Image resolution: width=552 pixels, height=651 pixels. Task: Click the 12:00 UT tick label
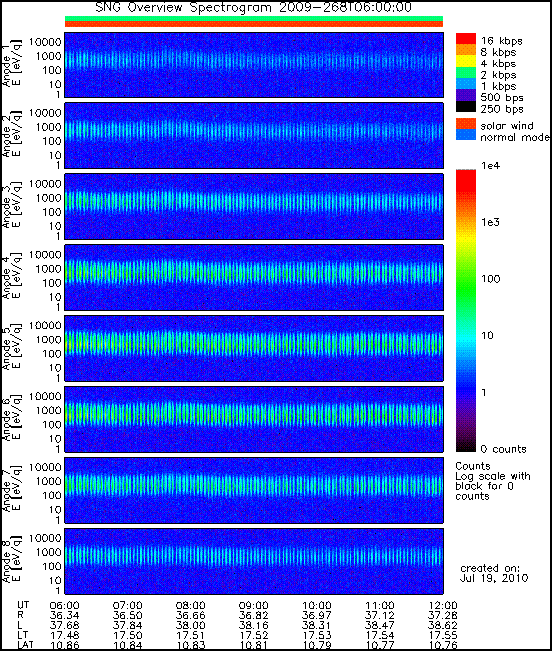pyautogui.click(x=443, y=605)
